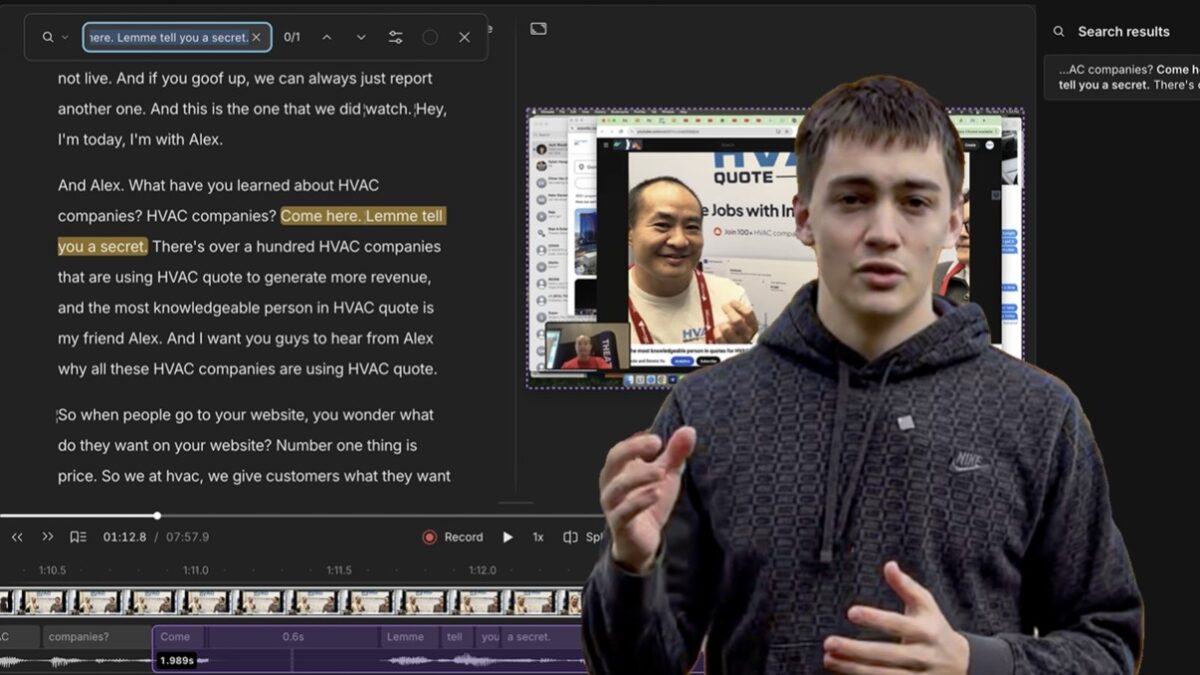Image resolution: width=1200 pixels, height=675 pixels.
Task: Open the search mode dropdown by magnifier
Action: coord(55,37)
